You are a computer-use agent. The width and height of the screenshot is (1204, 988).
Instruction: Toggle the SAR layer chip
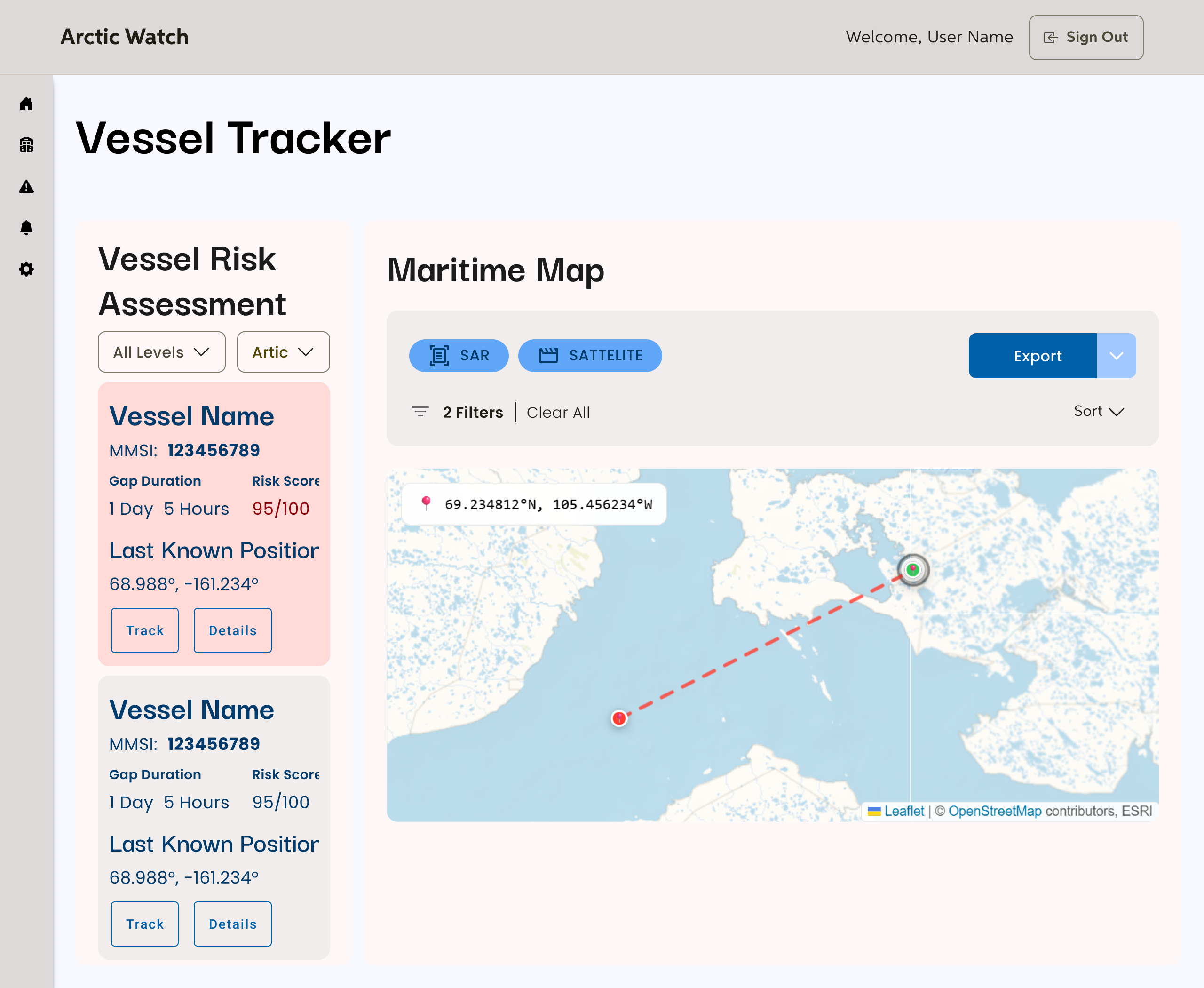[459, 356]
